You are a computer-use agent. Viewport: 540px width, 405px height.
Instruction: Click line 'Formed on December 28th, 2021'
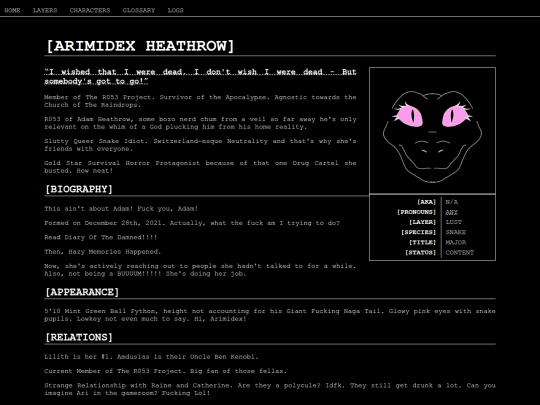[192, 223]
